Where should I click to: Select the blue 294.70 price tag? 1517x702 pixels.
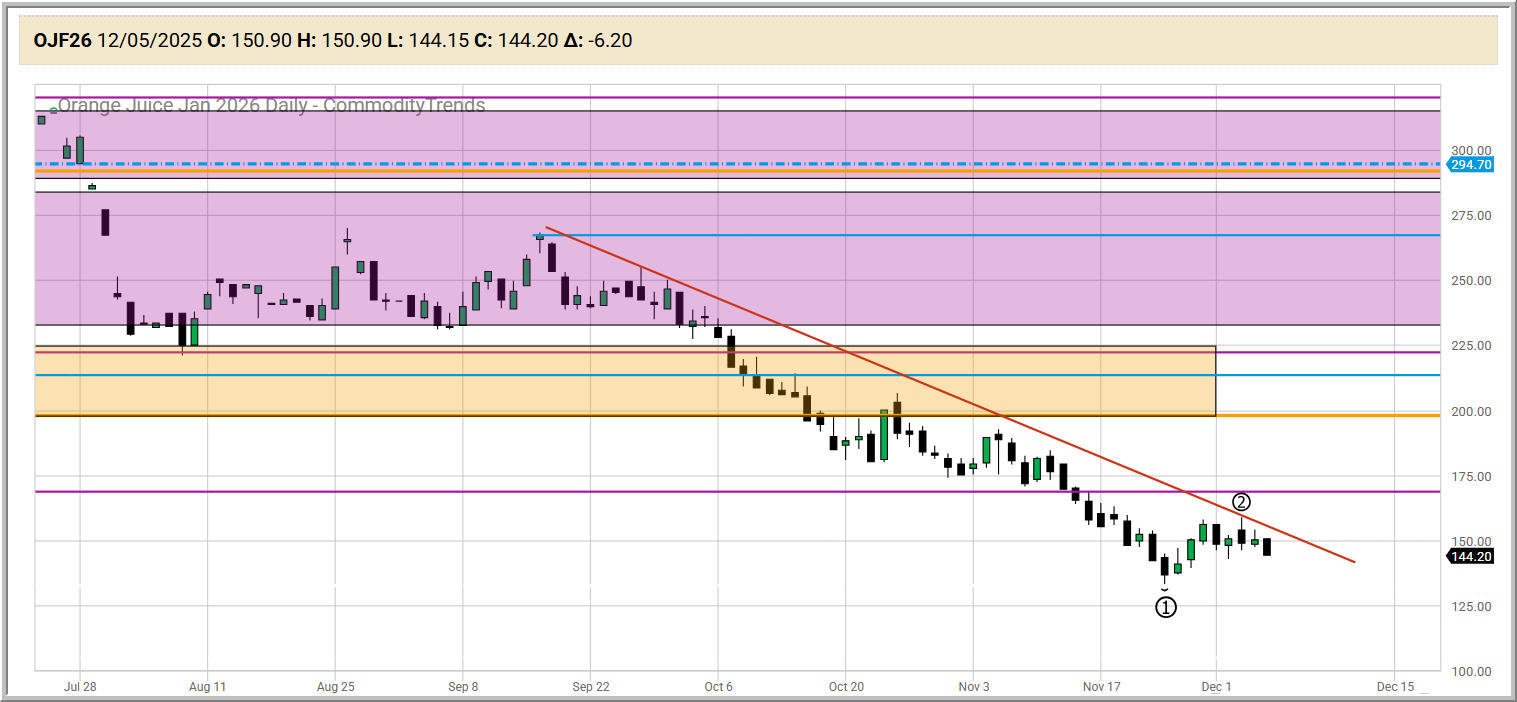point(1471,164)
